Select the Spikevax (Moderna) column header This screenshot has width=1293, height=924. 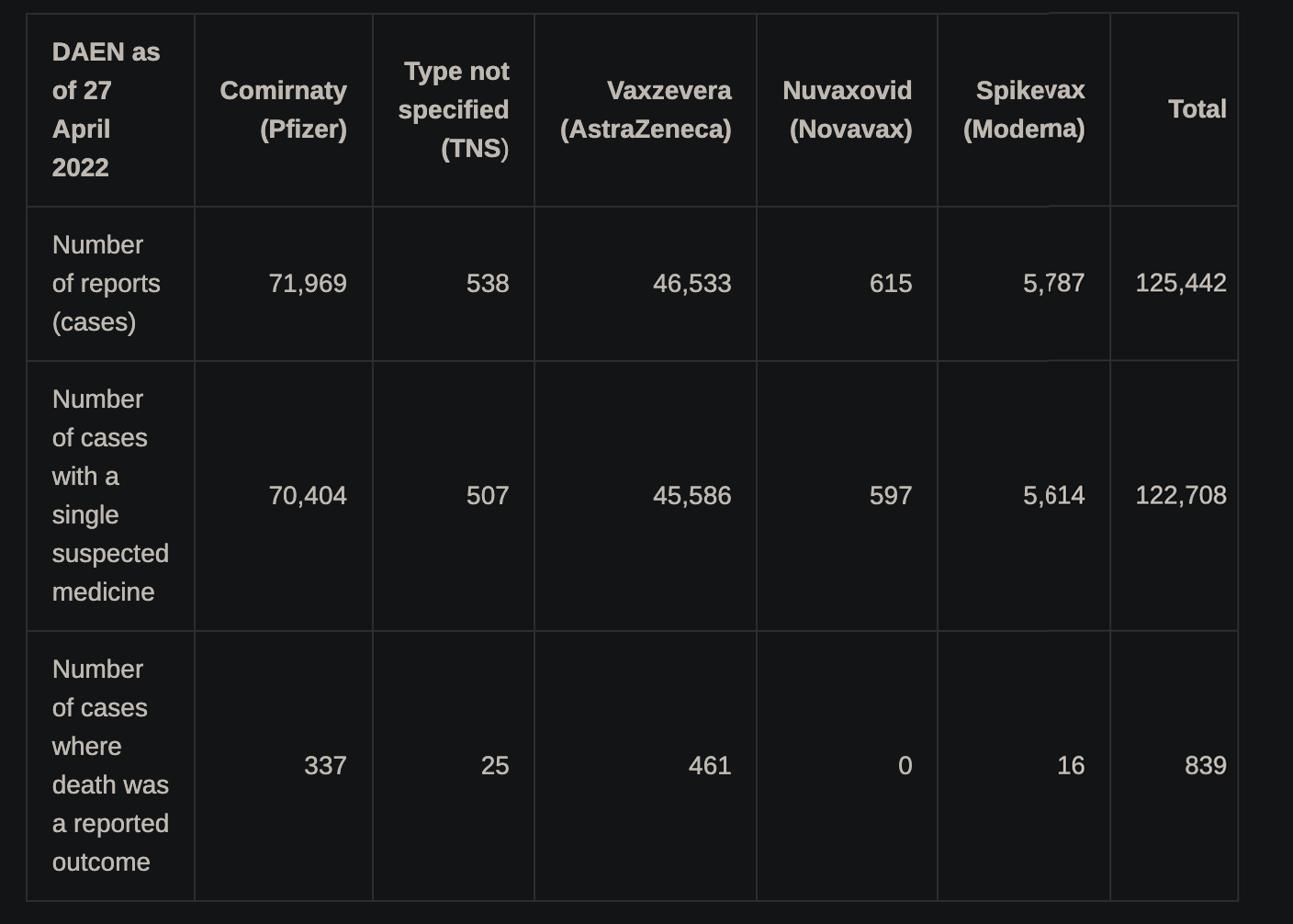coord(1024,109)
